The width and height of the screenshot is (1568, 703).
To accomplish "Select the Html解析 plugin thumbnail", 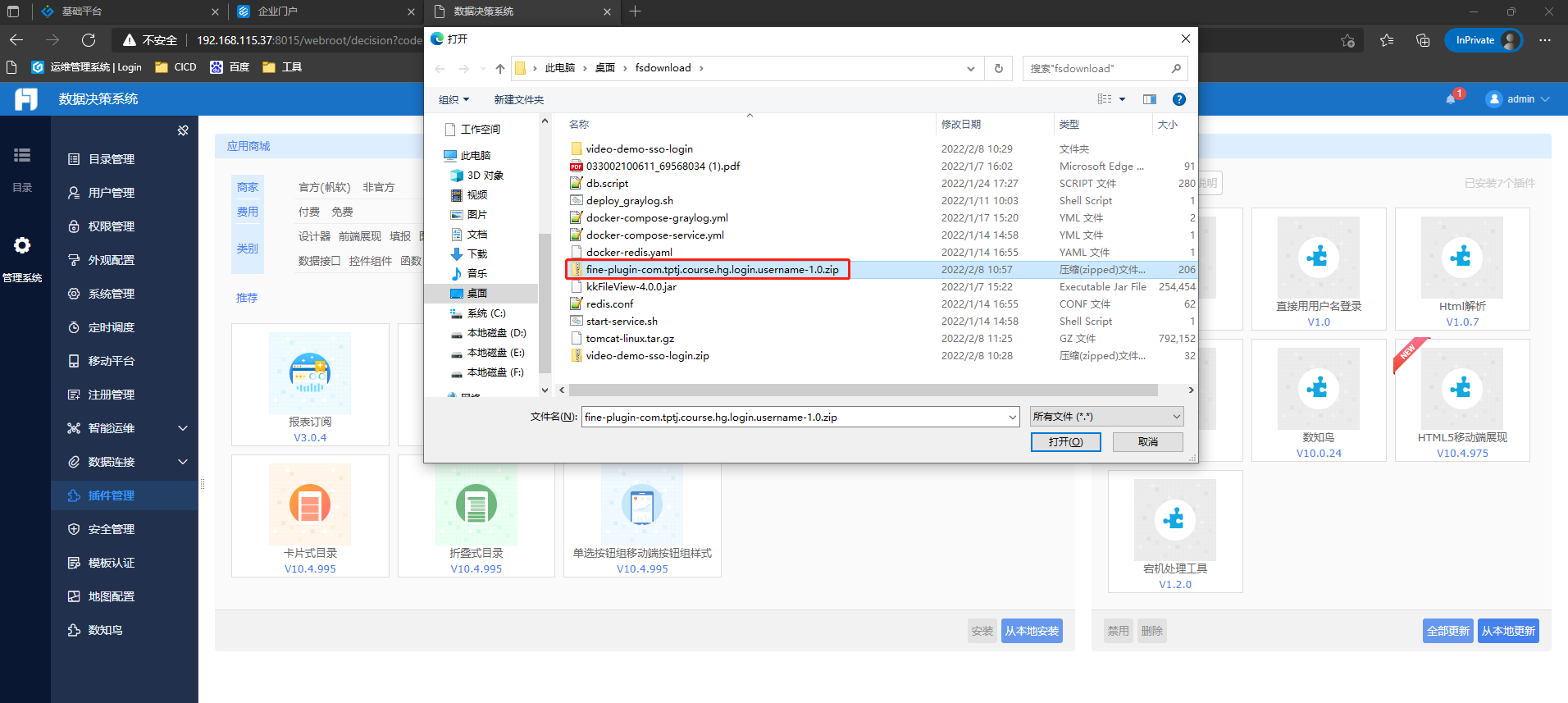I will click(x=1461, y=258).
